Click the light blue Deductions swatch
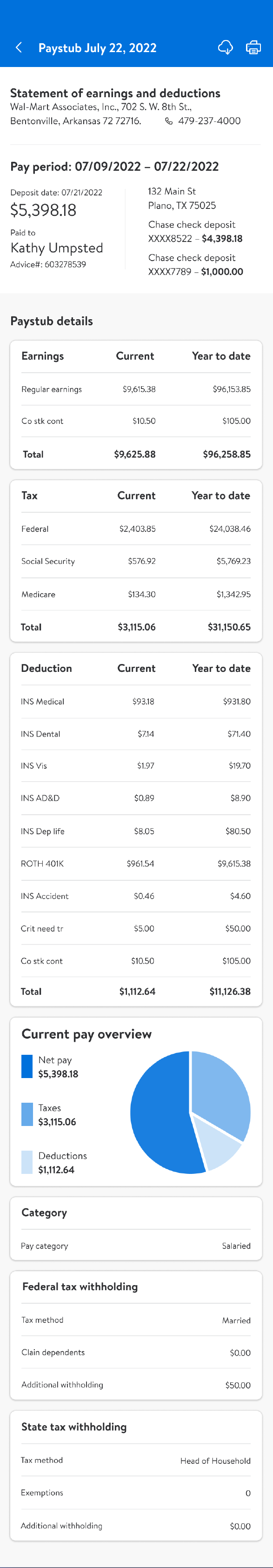 click(27, 1162)
